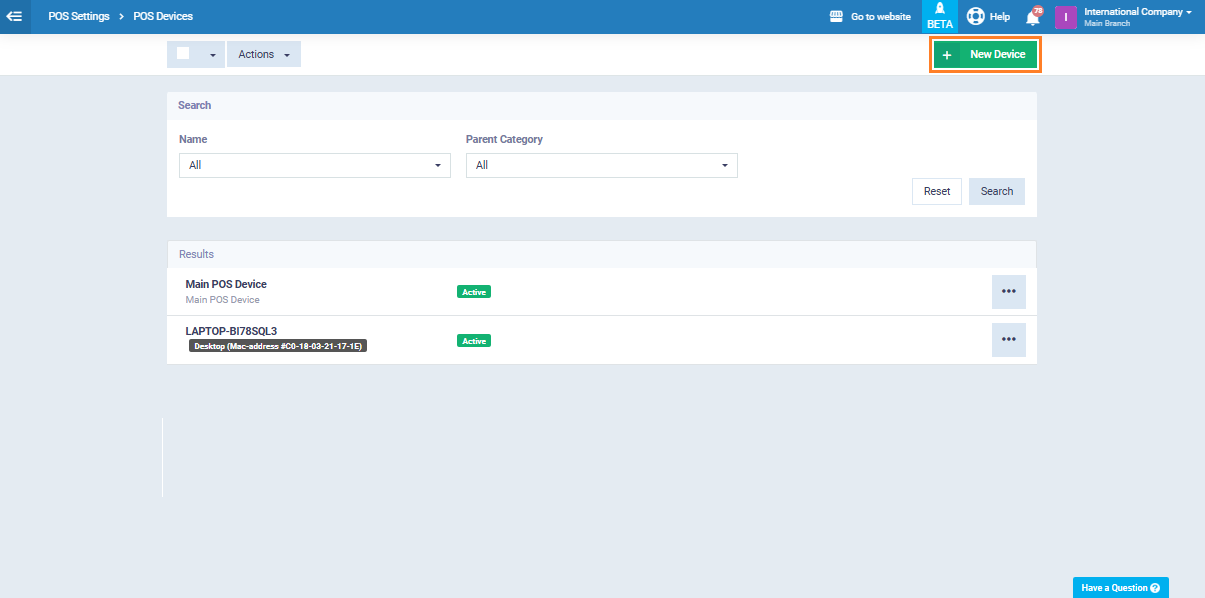
Task: Open the notifications bell
Action: (x=1033, y=17)
